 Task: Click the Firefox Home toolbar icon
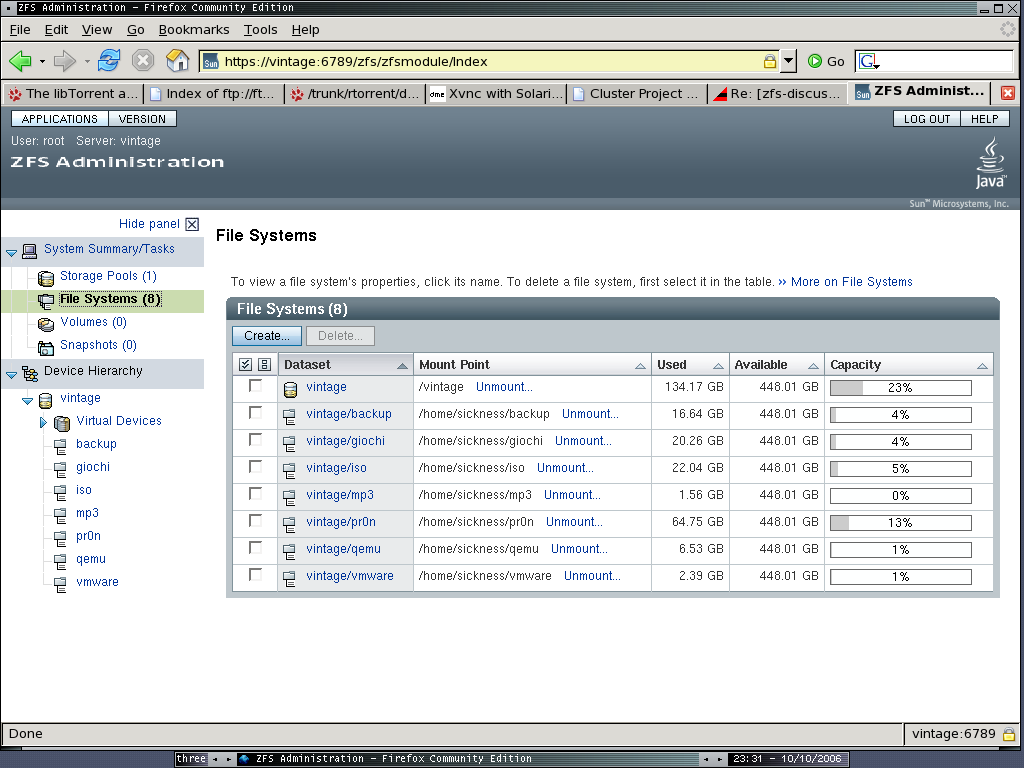coord(177,61)
